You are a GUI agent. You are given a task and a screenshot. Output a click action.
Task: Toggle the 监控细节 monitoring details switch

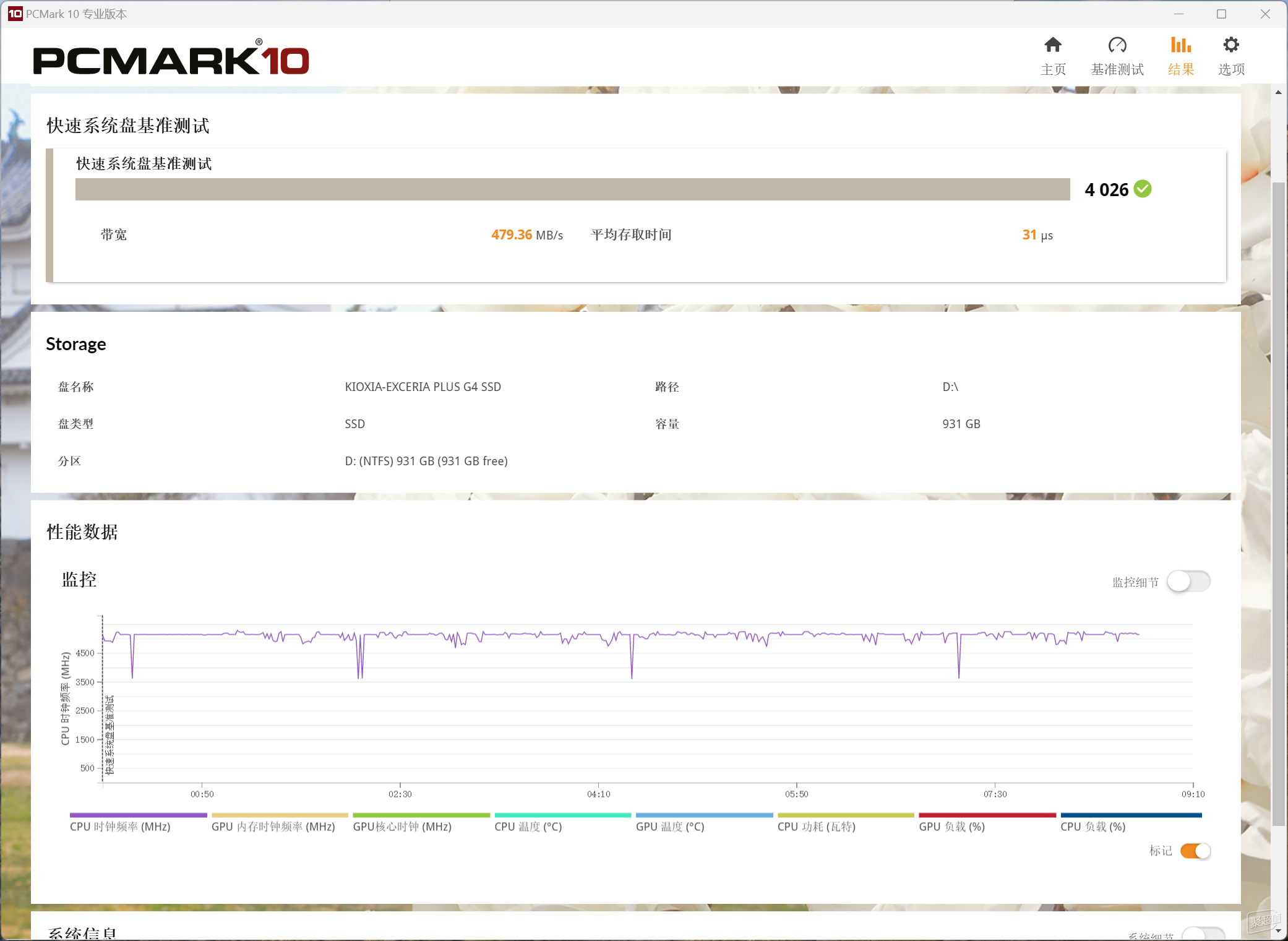[1188, 582]
